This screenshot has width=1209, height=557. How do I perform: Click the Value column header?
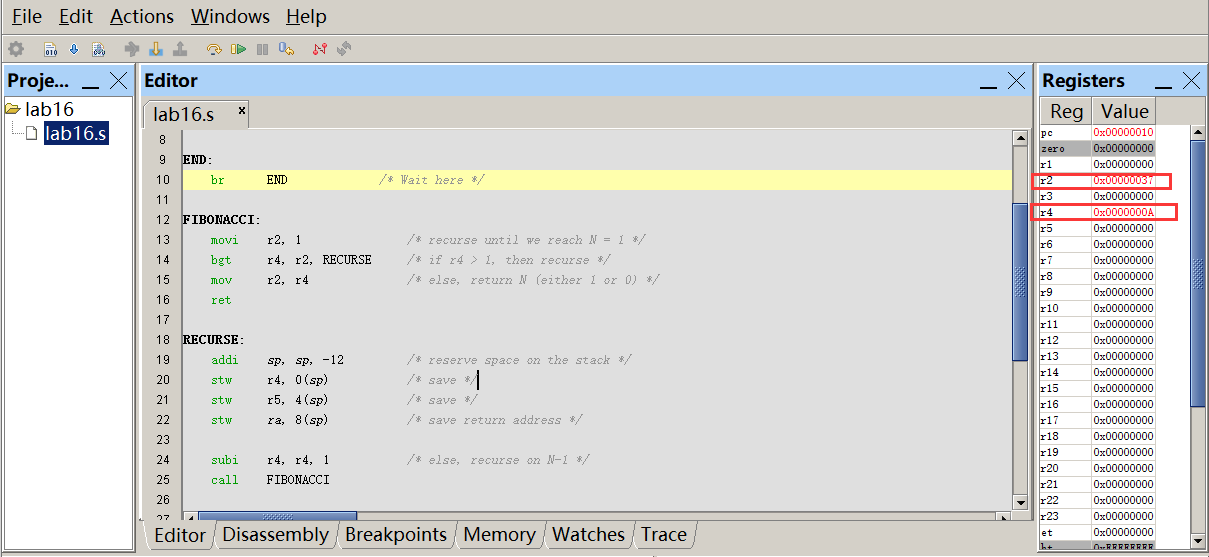click(x=1125, y=111)
